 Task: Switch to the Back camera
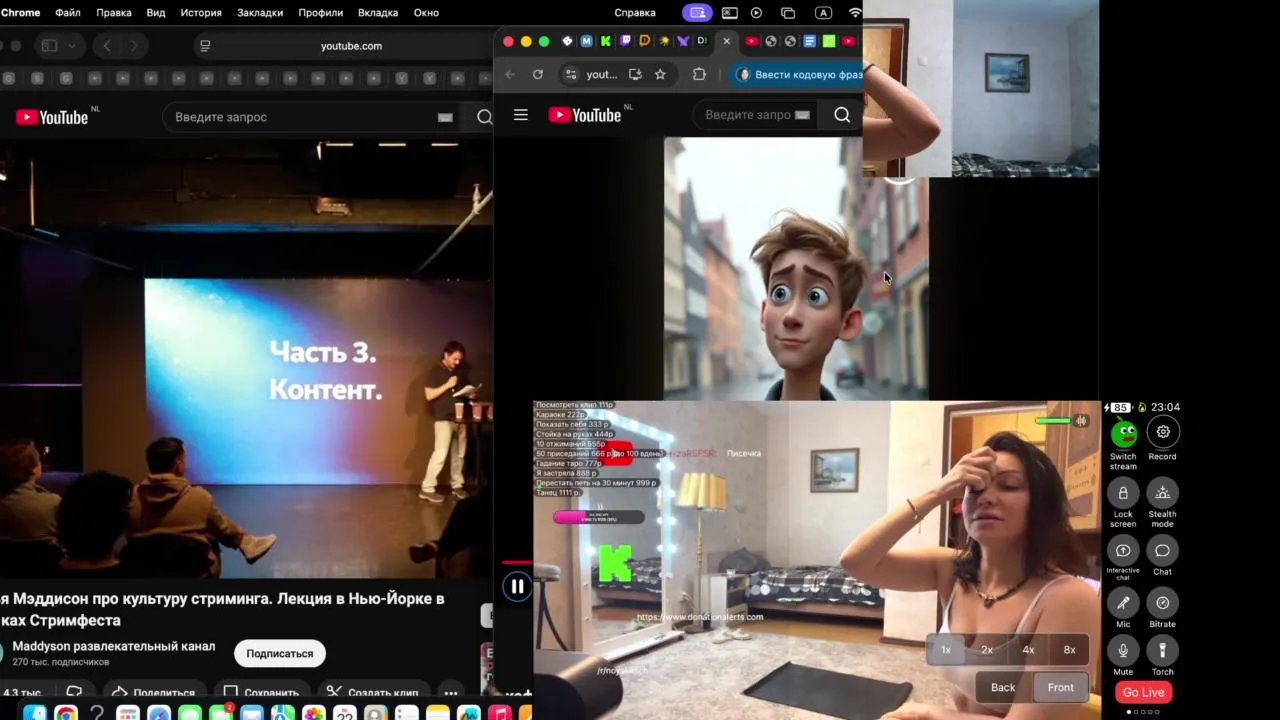1003,687
